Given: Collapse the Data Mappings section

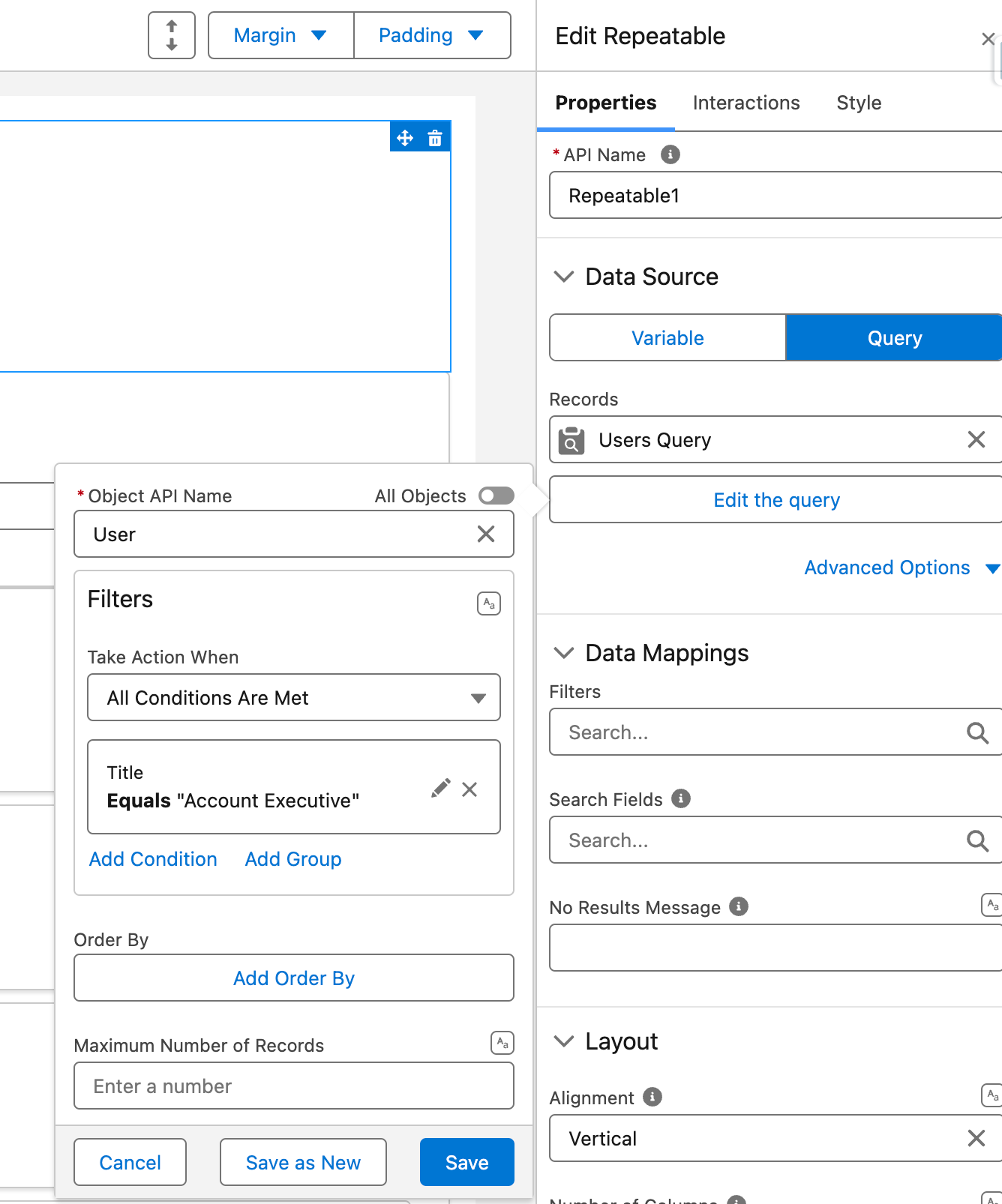Looking at the screenshot, I should pyautogui.click(x=564, y=653).
